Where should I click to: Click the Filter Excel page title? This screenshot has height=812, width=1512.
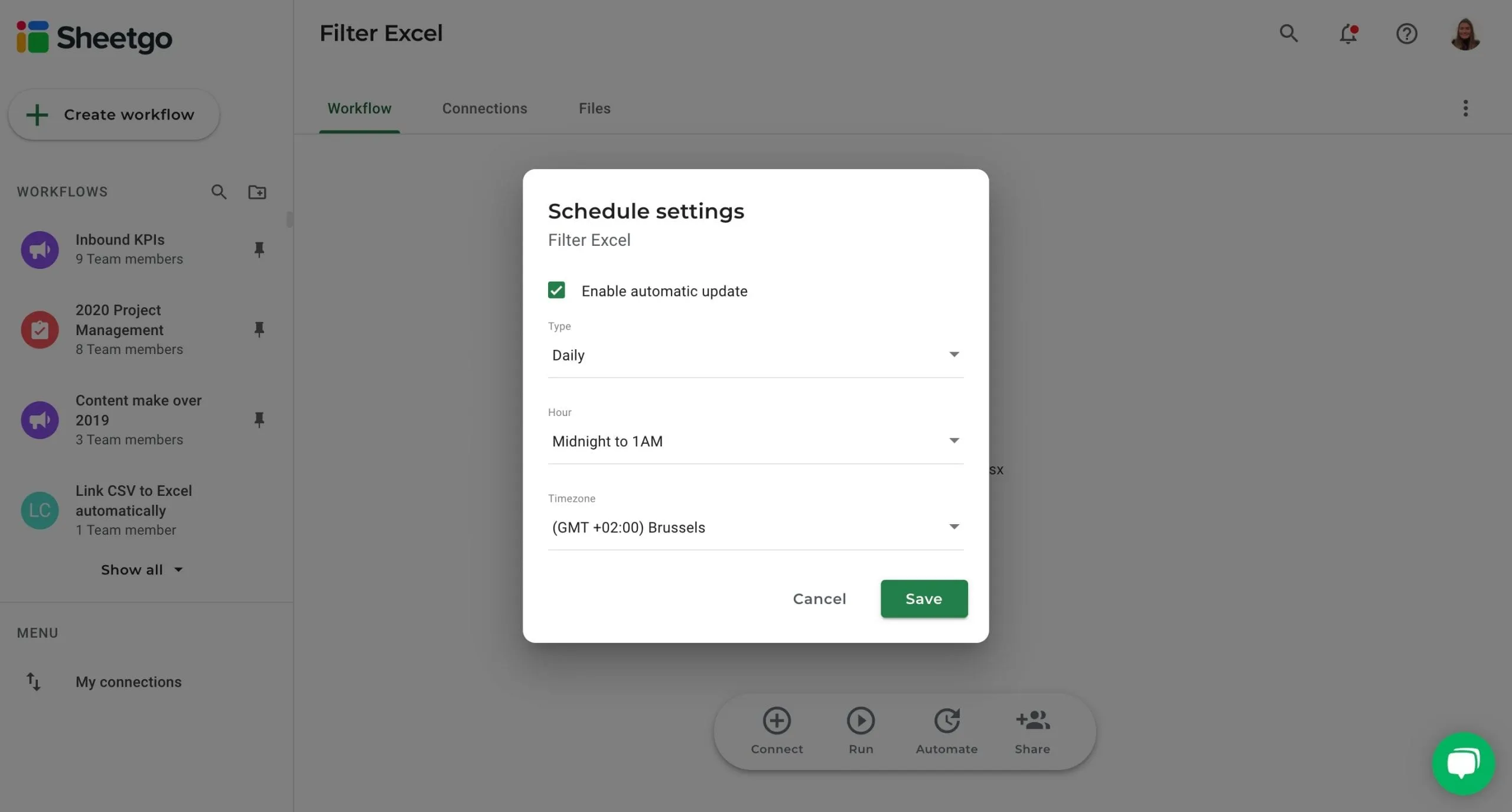click(x=381, y=33)
